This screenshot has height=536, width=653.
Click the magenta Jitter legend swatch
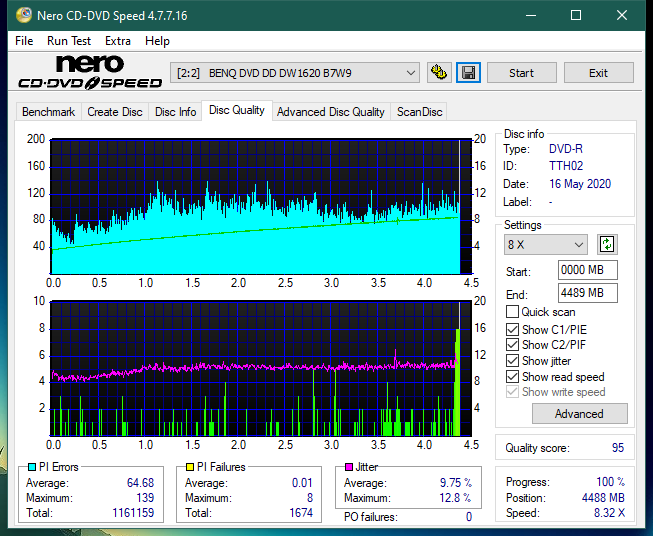pos(349,467)
